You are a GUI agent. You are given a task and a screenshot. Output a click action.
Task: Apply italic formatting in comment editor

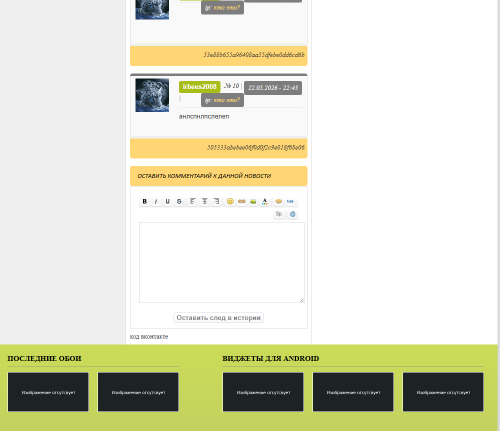point(156,201)
